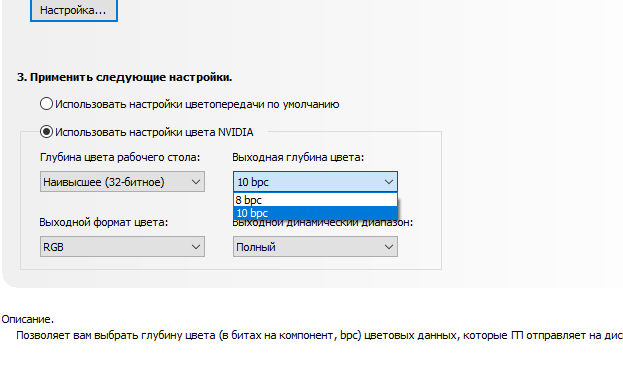
Task: Collapse the output color depth combo box
Action: (315, 182)
